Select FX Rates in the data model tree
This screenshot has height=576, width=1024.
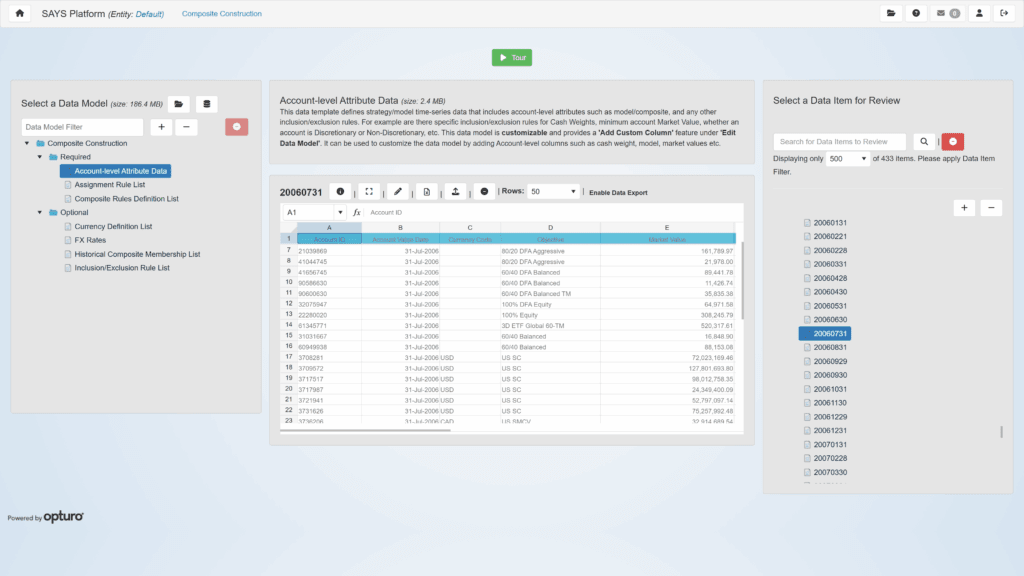90,240
